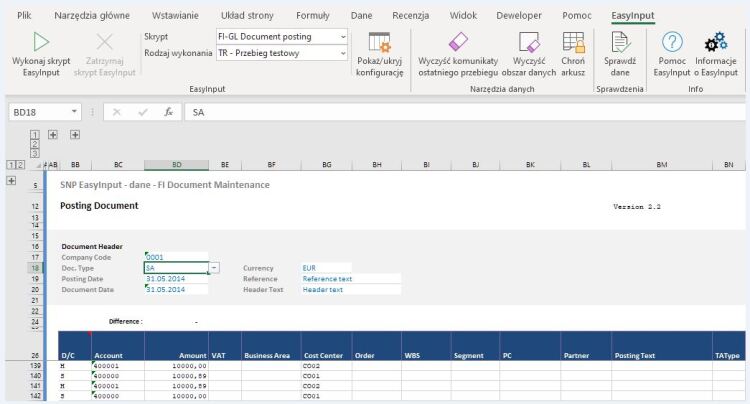
Task: Click the Pokaż/ukryj konfigurację icon
Action: pyautogui.click(x=379, y=43)
